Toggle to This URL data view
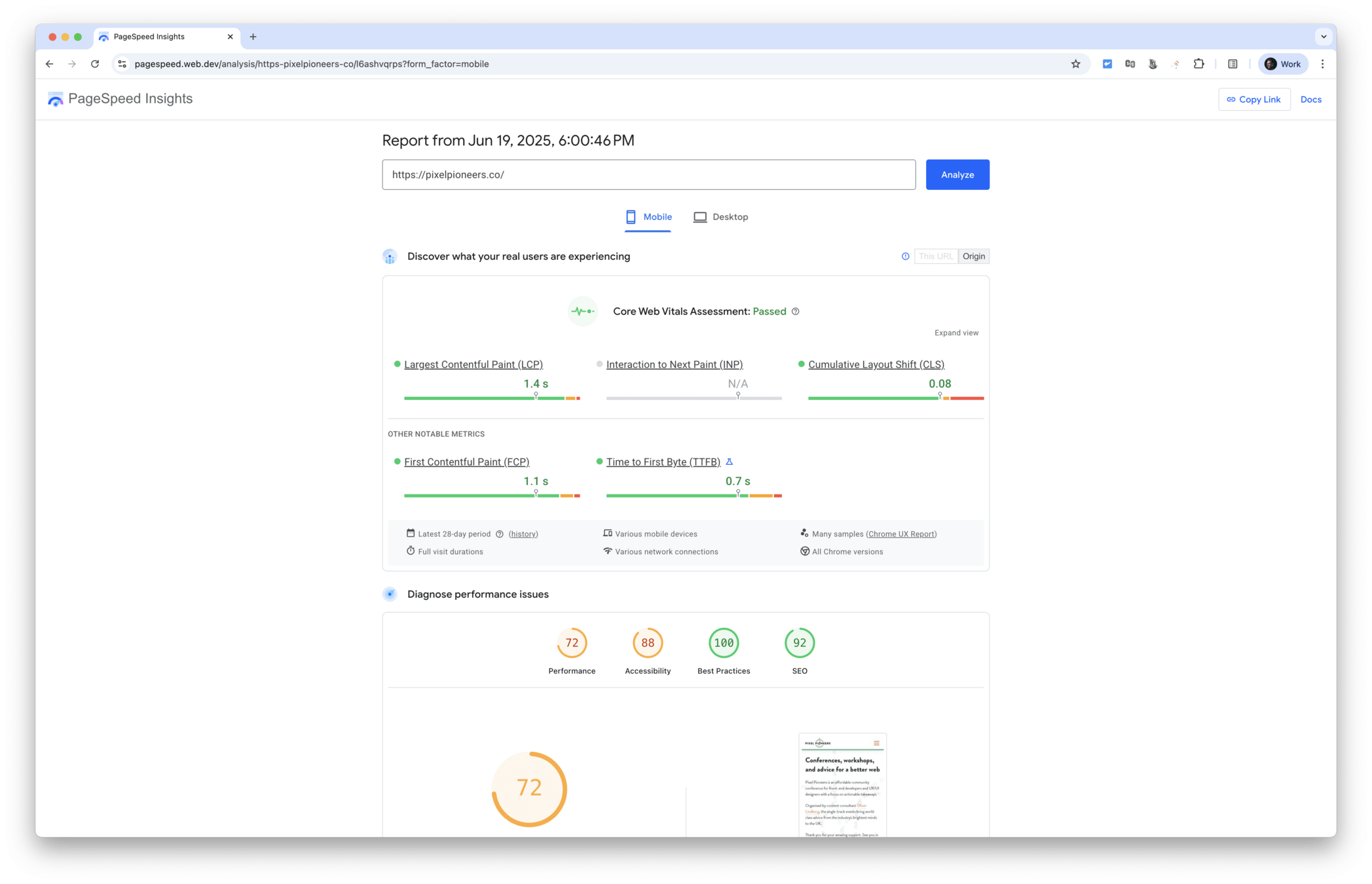This screenshot has height=884, width=1372. (935, 256)
